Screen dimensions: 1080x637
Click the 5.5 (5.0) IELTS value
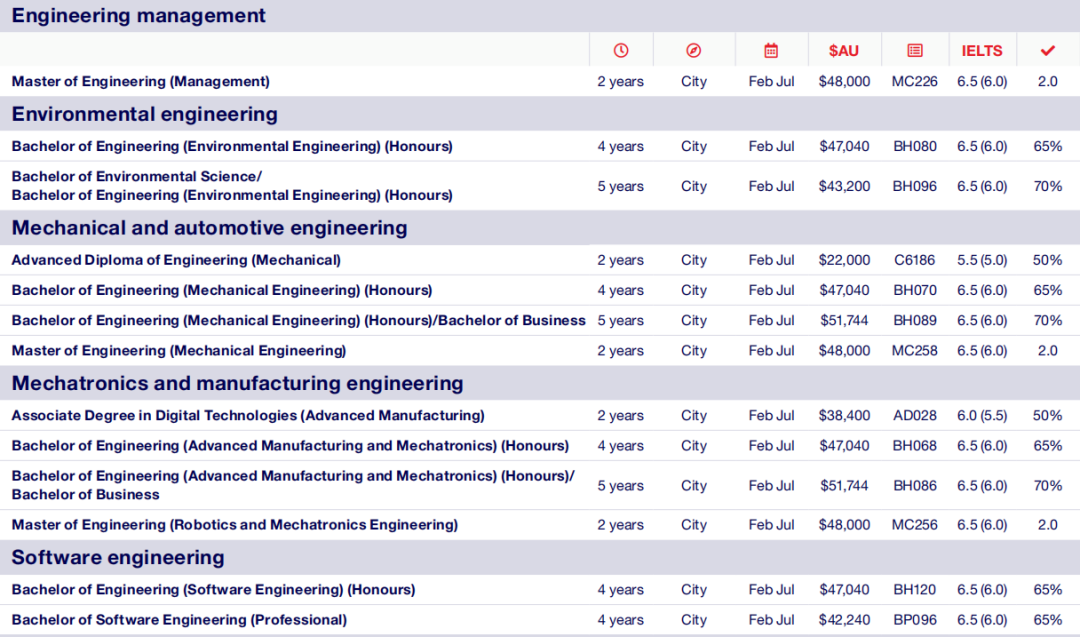pyautogui.click(x=982, y=260)
